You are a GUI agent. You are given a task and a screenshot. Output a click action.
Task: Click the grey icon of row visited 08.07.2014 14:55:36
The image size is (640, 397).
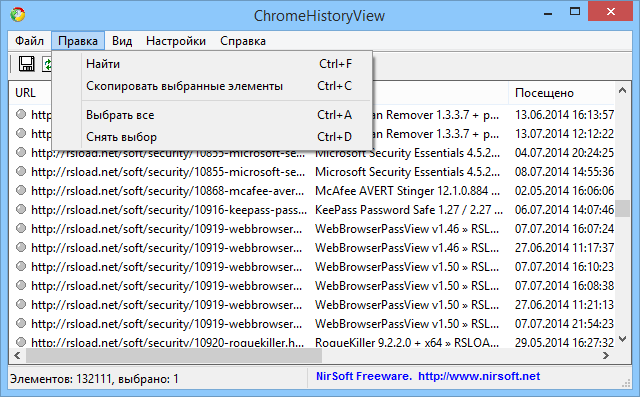click(x=21, y=171)
